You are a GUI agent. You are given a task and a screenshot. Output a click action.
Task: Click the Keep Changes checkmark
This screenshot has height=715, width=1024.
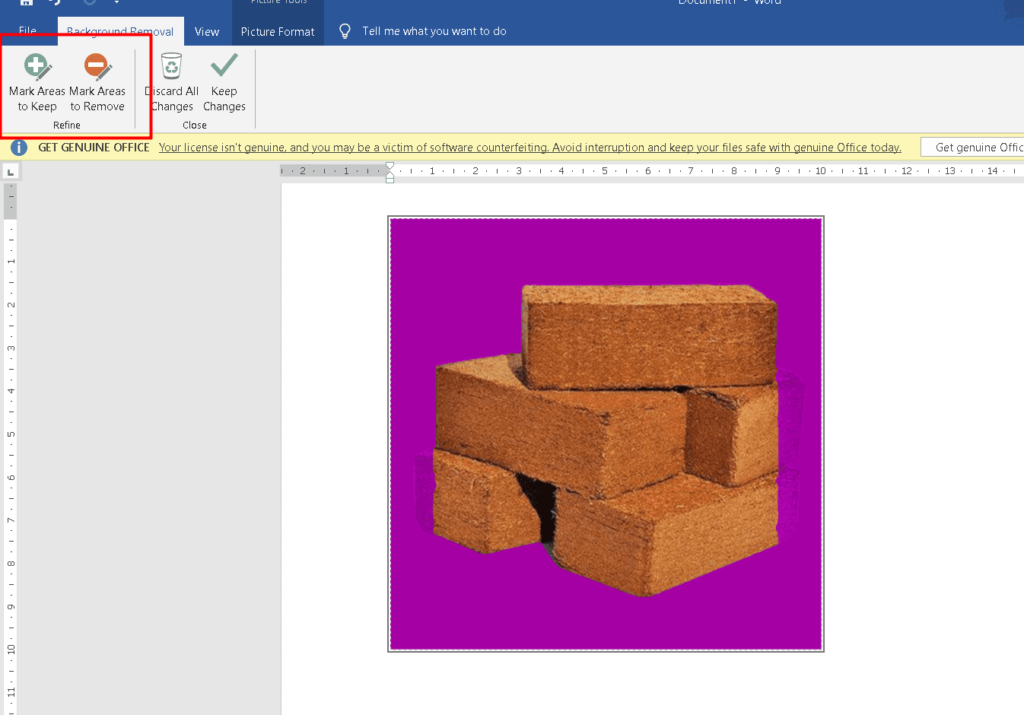click(x=224, y=83)
